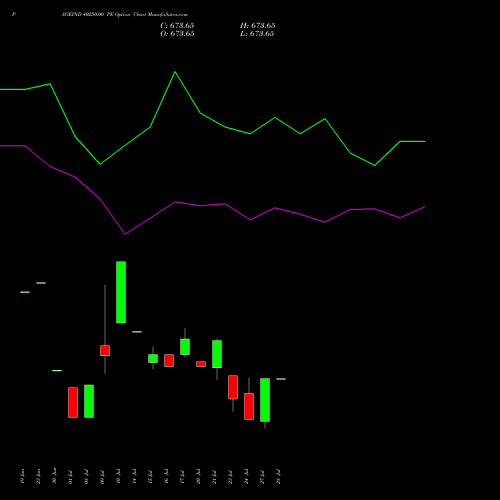The width and height of the screenshot is (500, 500).
Task: Click the flat dash candle above 19 Jun
Action: click(x=25, y=292)
